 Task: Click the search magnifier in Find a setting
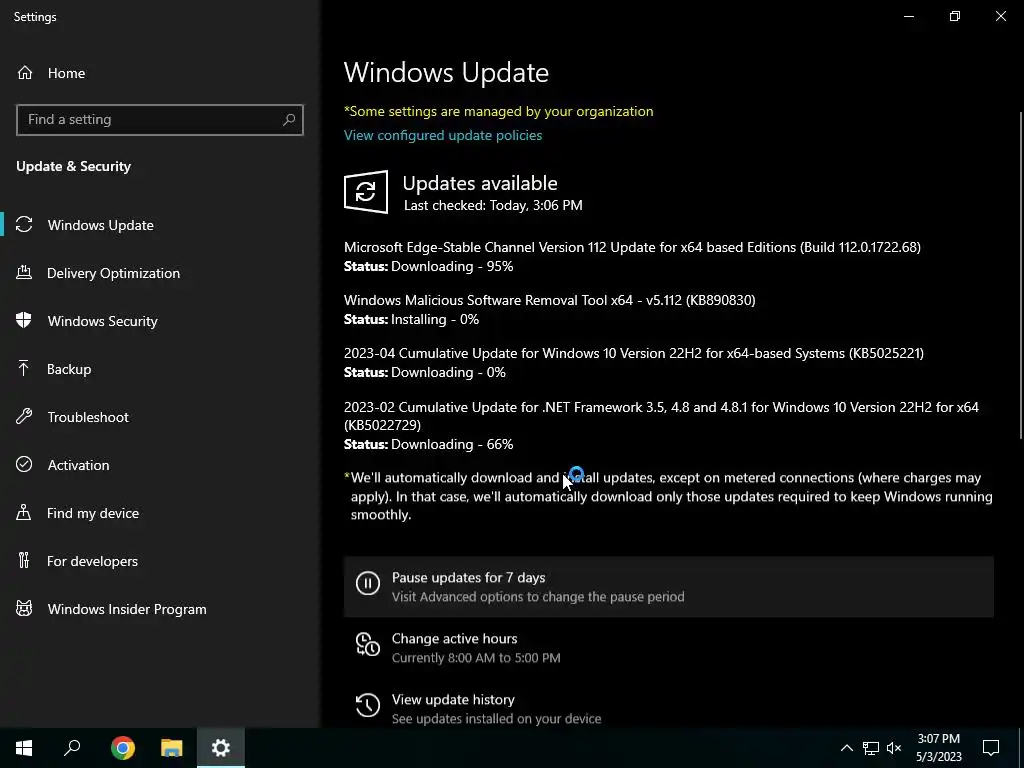289,120
